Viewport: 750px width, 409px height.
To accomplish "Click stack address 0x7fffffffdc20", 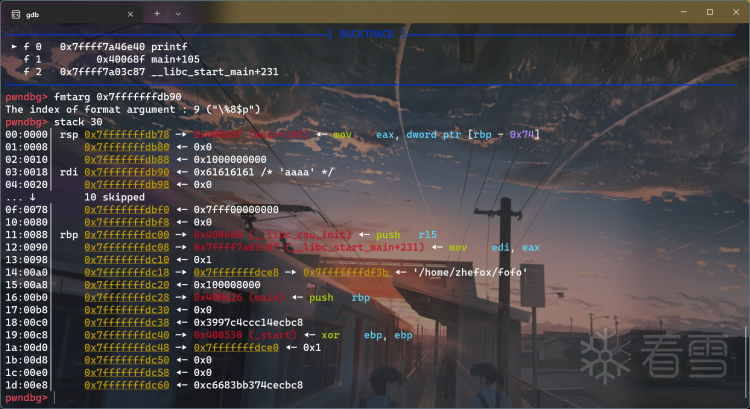I will [127, 285].
